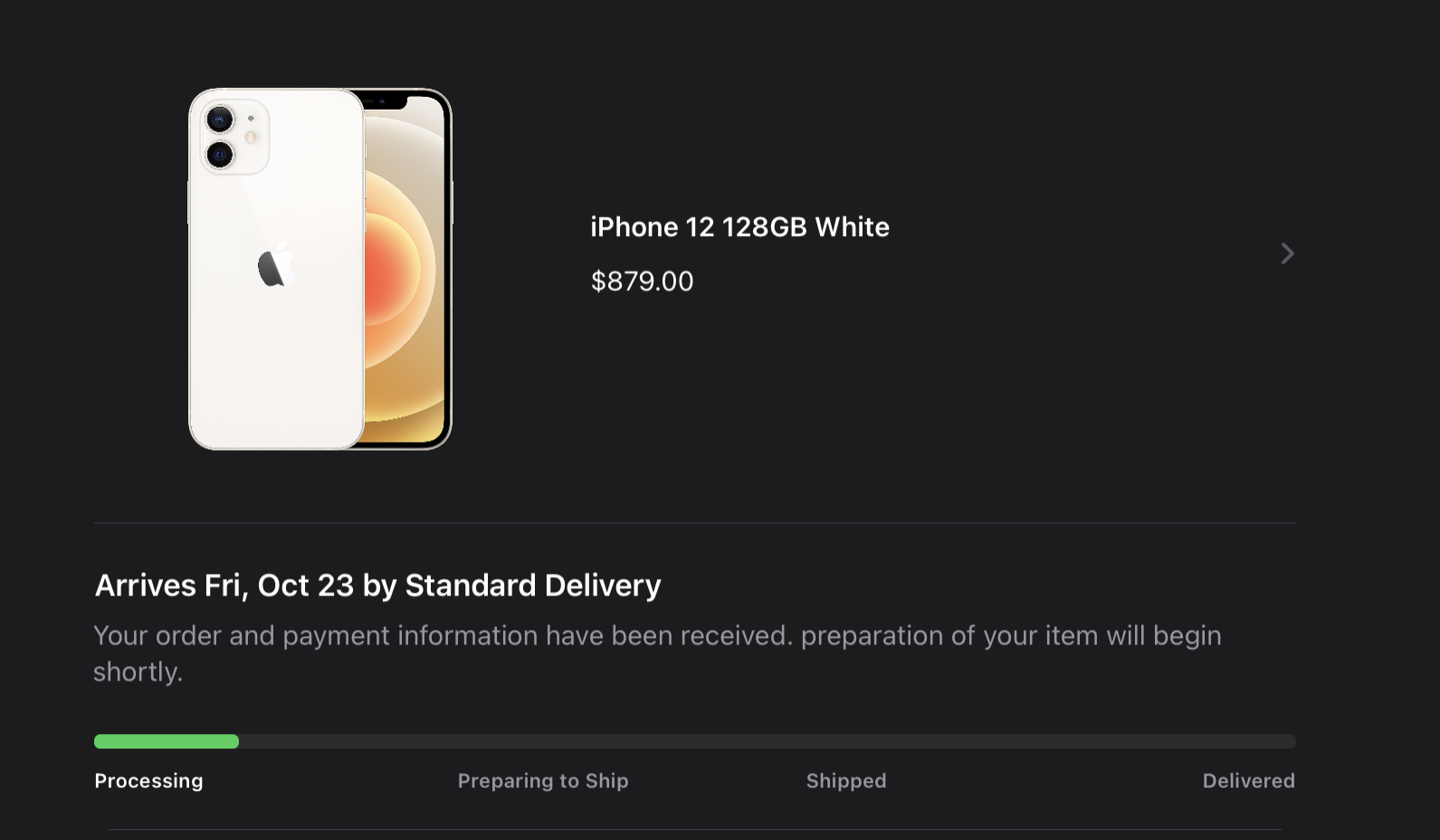
Task: Open the iPhone 12 128GB White title
Action: click(739, 227)
